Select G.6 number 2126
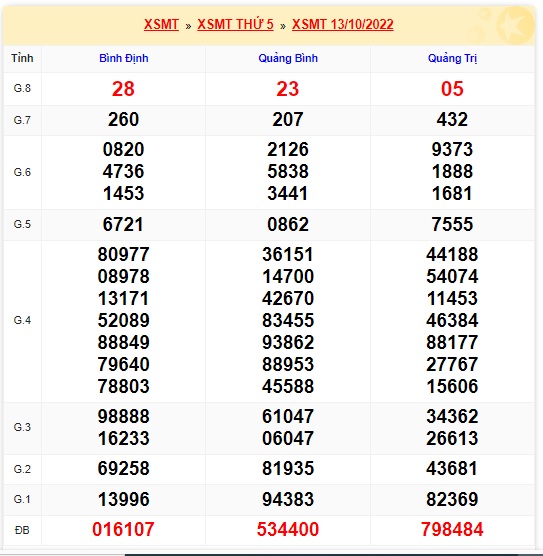The image size is (543, 556). [288, 149]
